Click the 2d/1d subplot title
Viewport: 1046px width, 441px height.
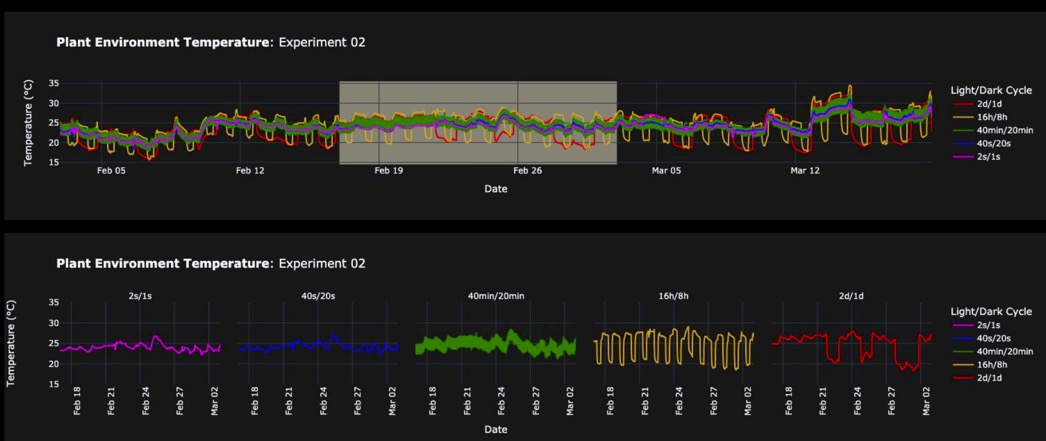click(851, 294)
